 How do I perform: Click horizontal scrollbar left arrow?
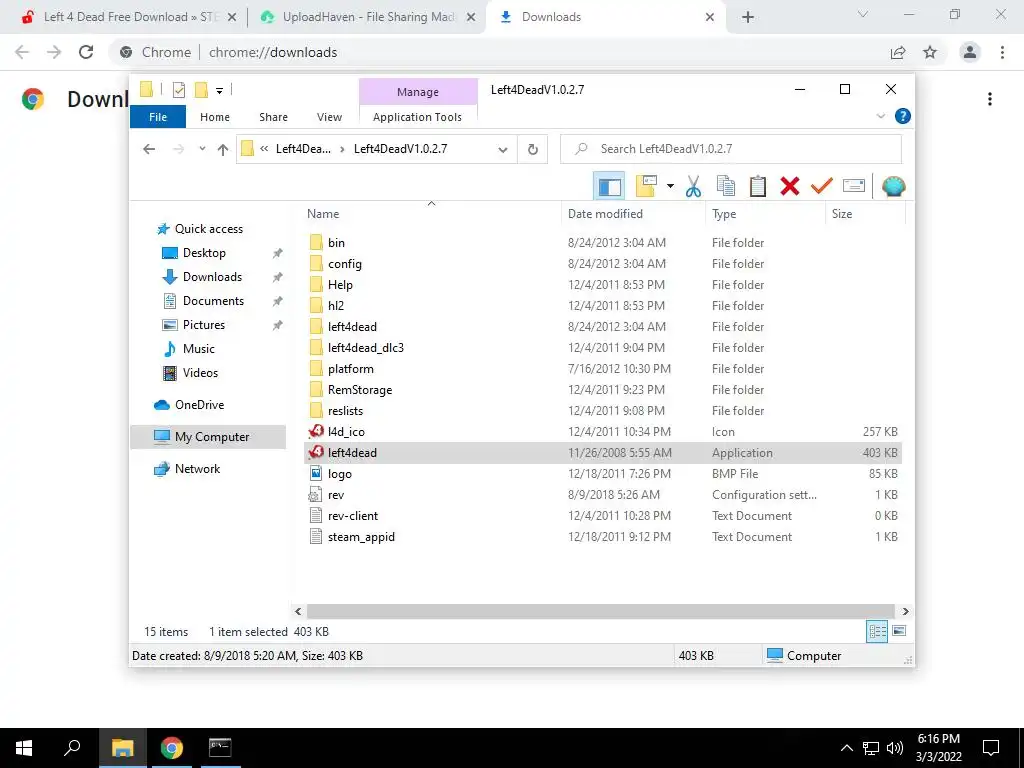(298, 611)
